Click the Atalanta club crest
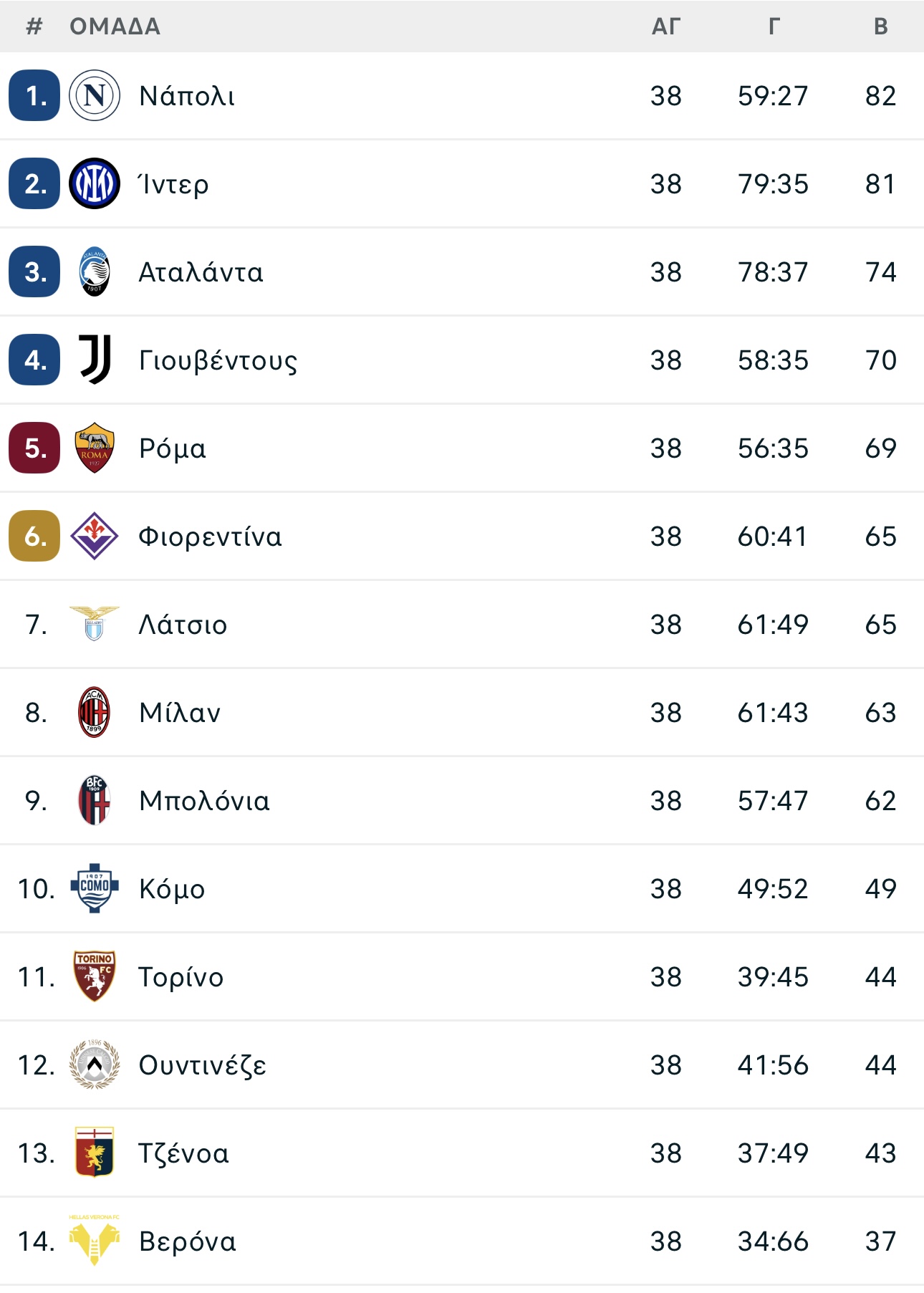This screenshot has height=1293, width=924. click(x=95, y=271)
